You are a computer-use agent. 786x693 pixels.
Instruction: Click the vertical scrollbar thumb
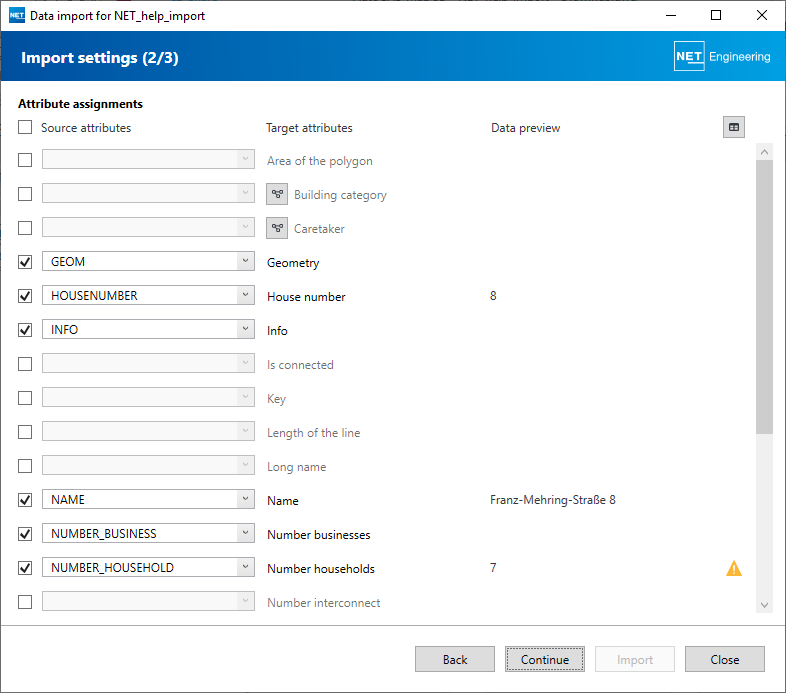coord(764,297)
